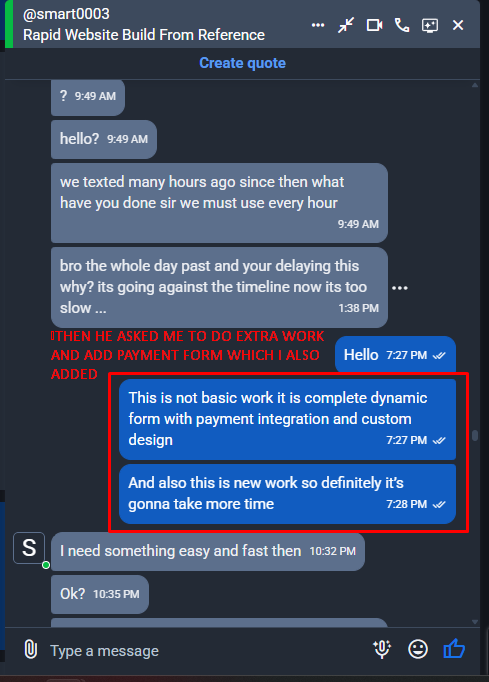The height and width of the screenshot is (682, 489).
Task: Start a voice call using the phone icon
Action: [x=402, y=25]
